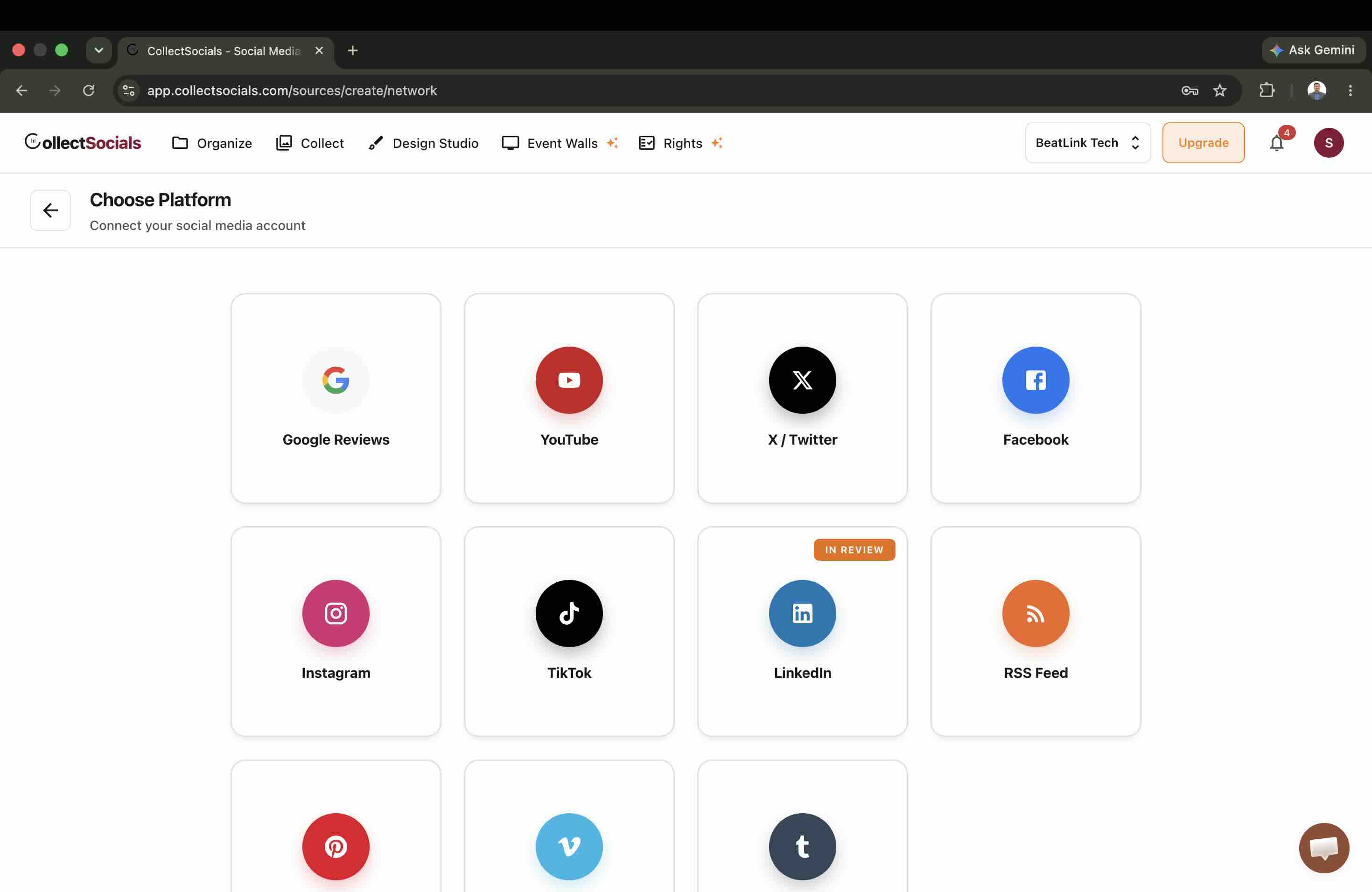The image size is (1372, 892).
Task: Click 'Connect your social media account' text
Action: (197, 225)
